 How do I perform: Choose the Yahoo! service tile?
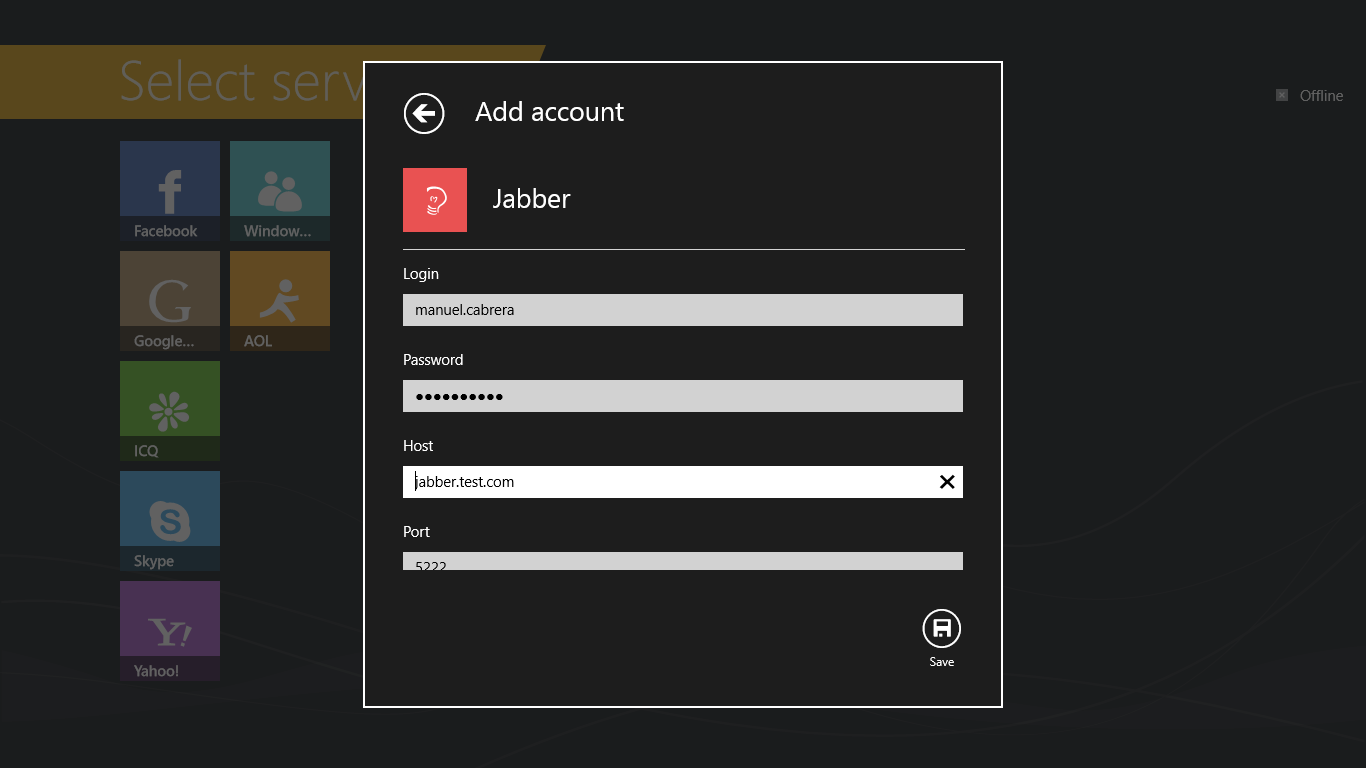[169, 630]
